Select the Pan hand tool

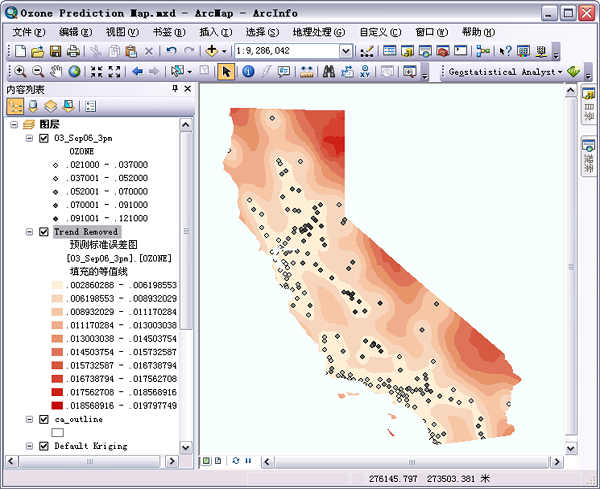[55, 71]
